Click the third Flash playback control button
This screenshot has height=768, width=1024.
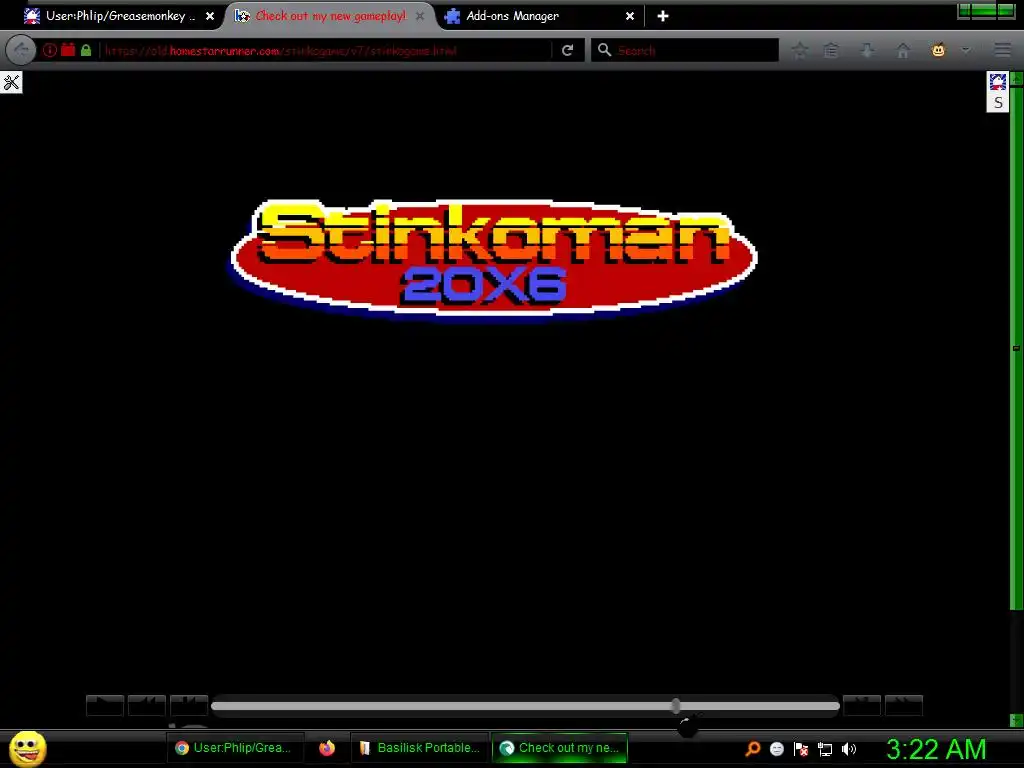[x=189, y=705]
